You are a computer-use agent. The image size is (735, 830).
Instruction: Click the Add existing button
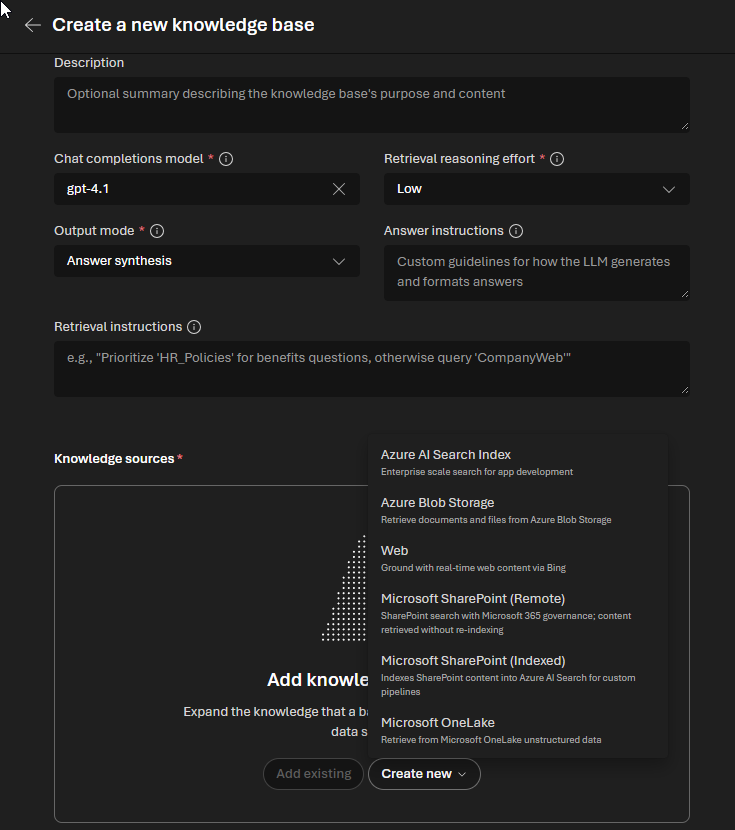pos(313,774)
